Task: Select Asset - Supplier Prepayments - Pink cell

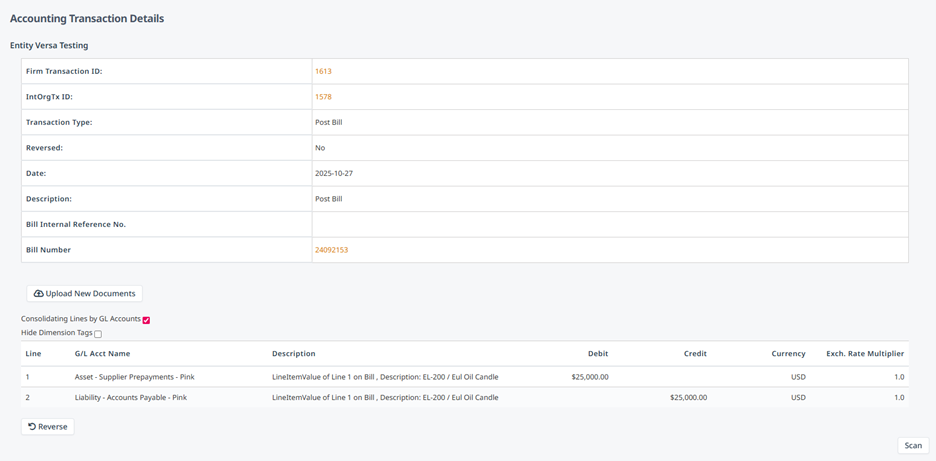Action: point(134,377)
